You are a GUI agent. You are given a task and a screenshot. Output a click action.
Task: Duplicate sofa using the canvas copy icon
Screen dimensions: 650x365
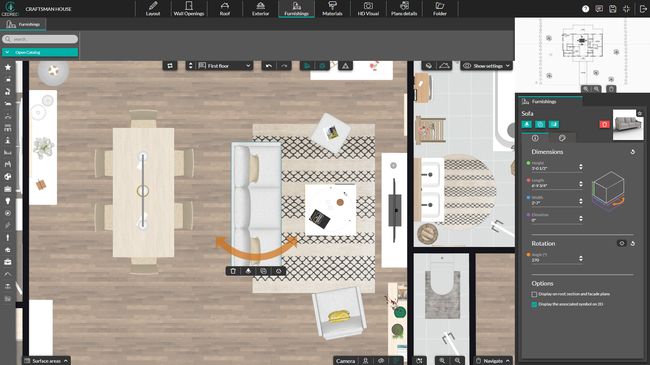coord(263,271)
